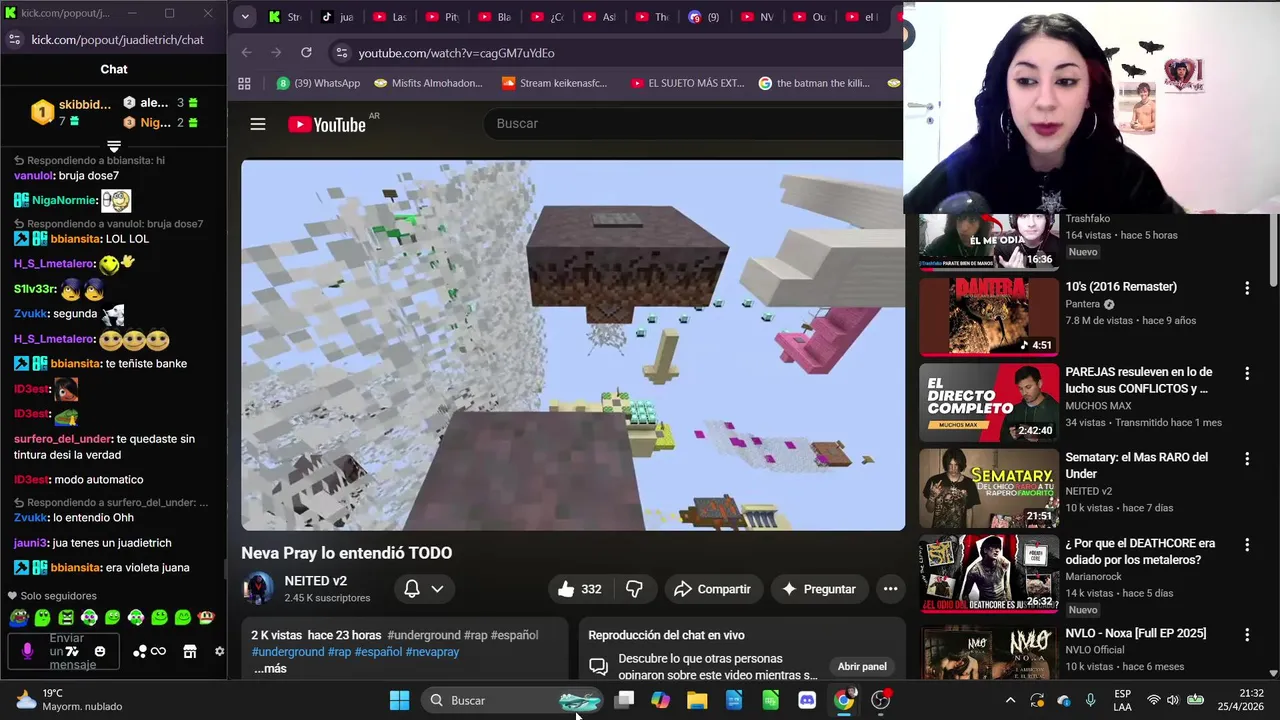Open the emoji picker in Kick chat
The width and height of the screenshot is (1280, 720).
coord(99,651)
